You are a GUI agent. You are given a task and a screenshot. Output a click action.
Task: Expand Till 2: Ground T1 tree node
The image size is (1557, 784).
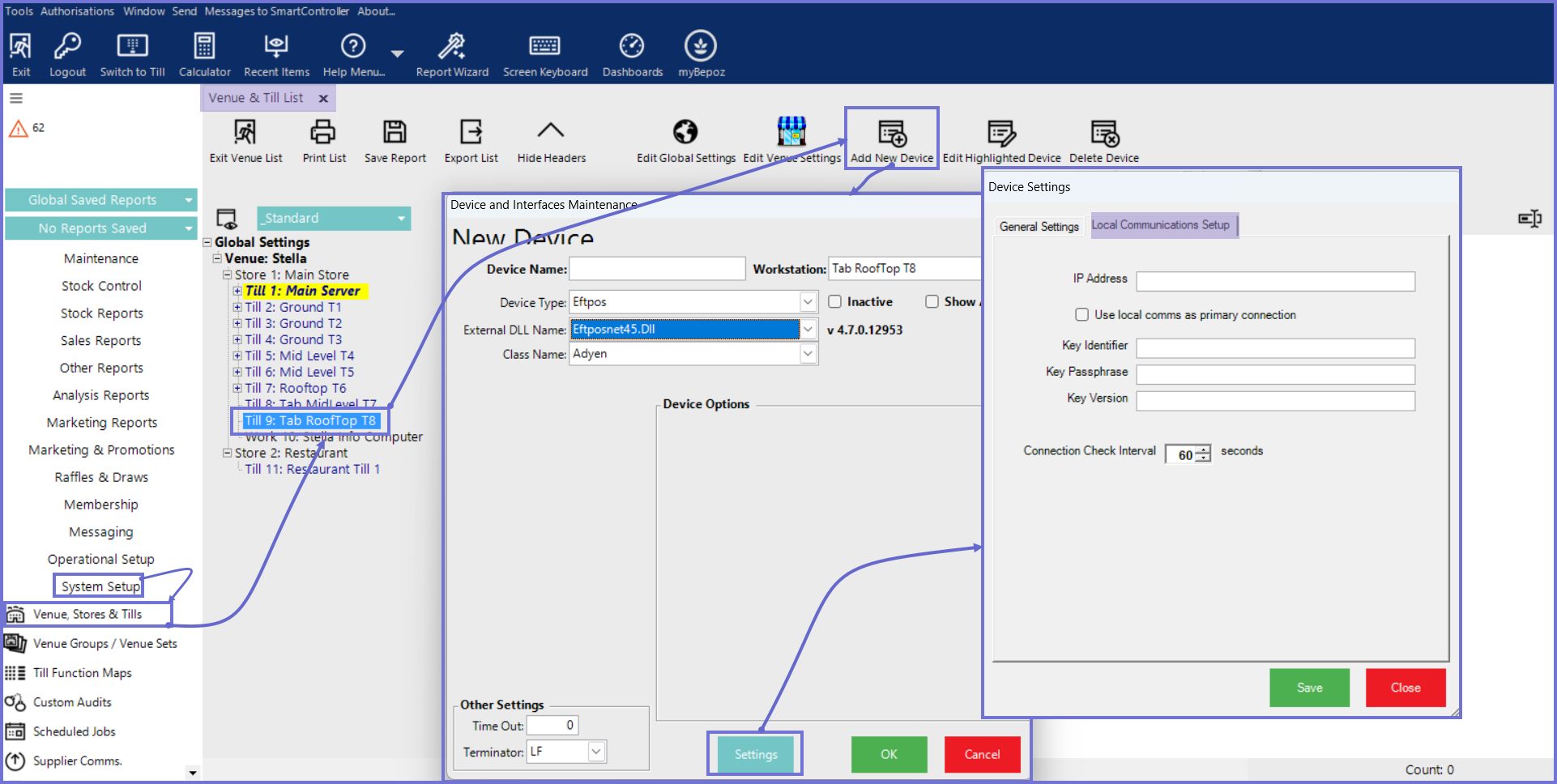[237, 308]
